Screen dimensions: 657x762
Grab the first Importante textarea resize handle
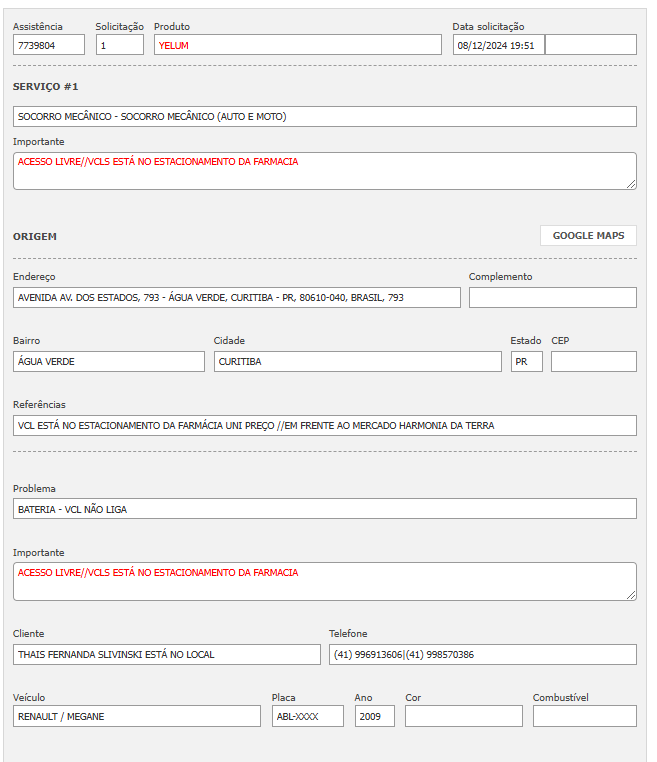pos(631,184)
